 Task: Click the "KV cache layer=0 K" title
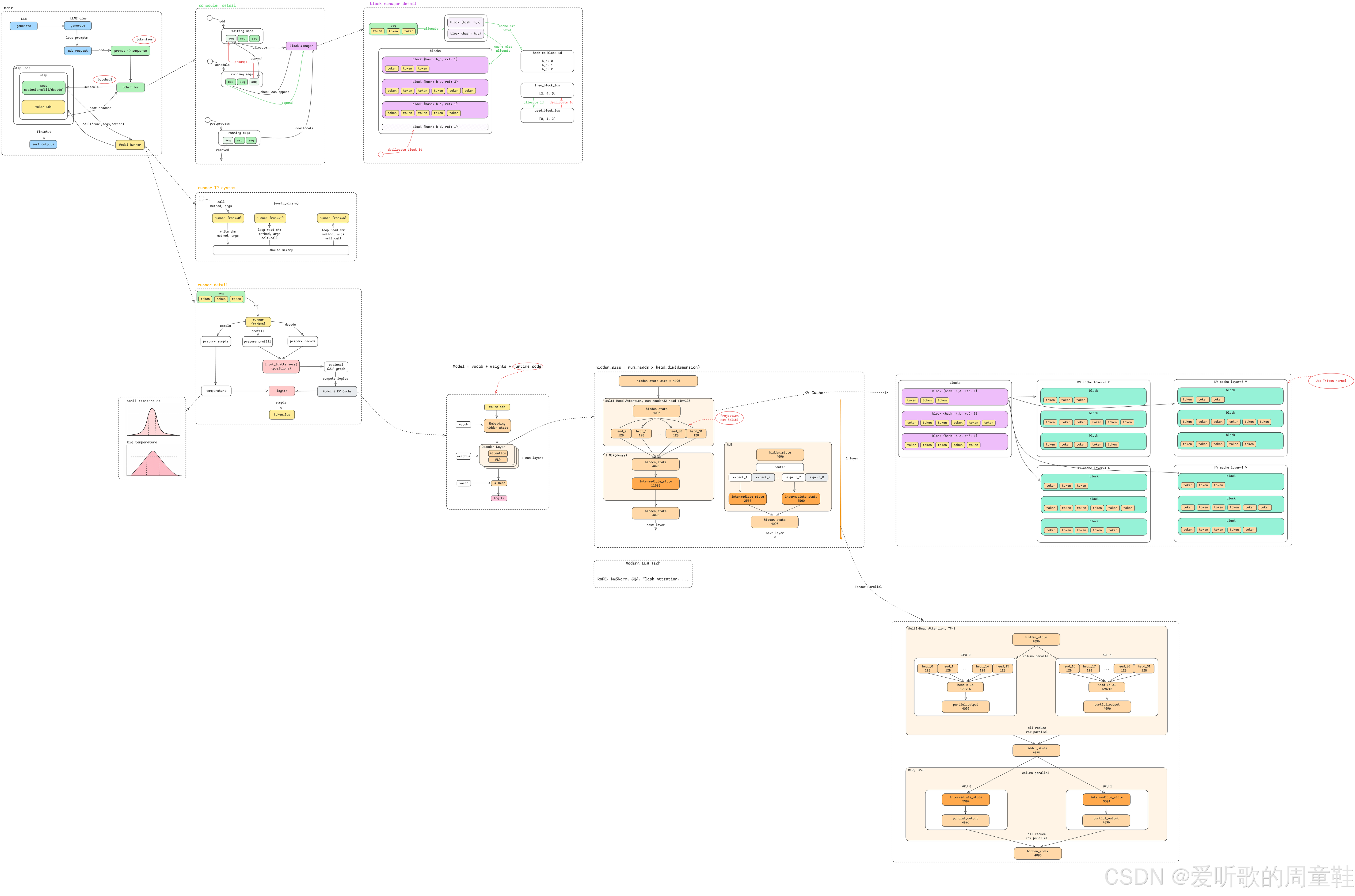pos(1093,382)
